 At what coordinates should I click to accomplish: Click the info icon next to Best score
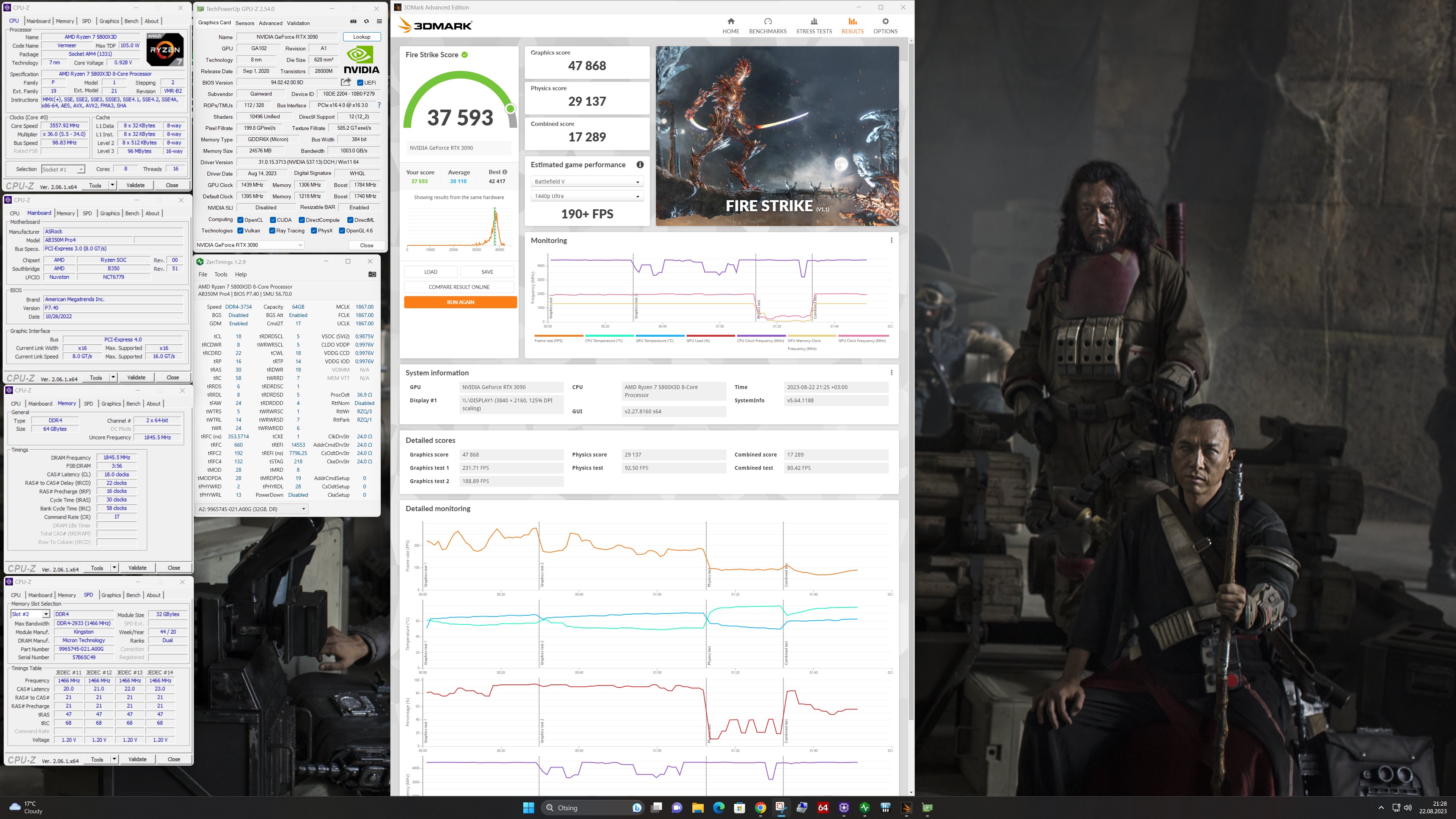(505, 172)
